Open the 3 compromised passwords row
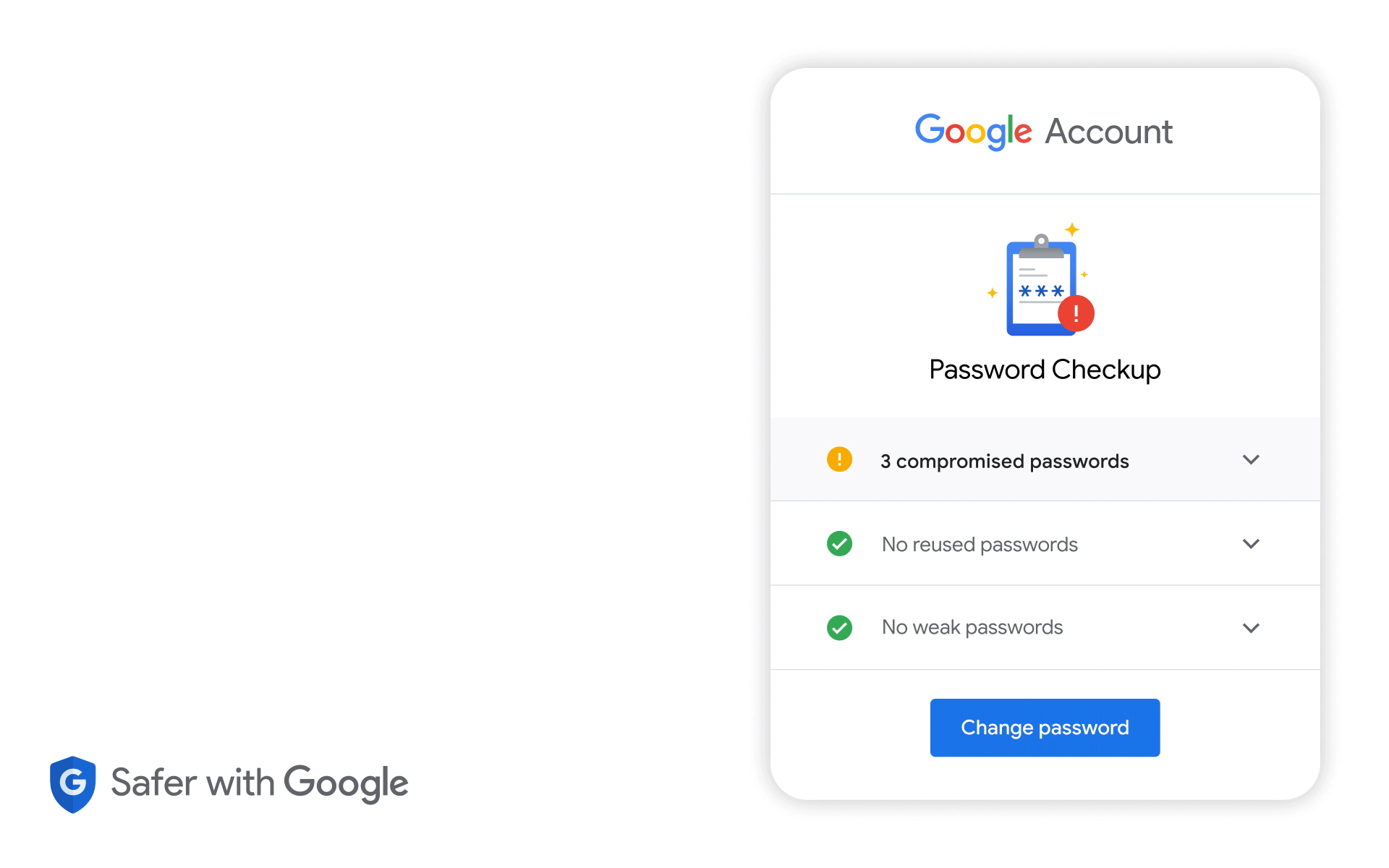The image size is (1389, 868). tap(1045, 459)
